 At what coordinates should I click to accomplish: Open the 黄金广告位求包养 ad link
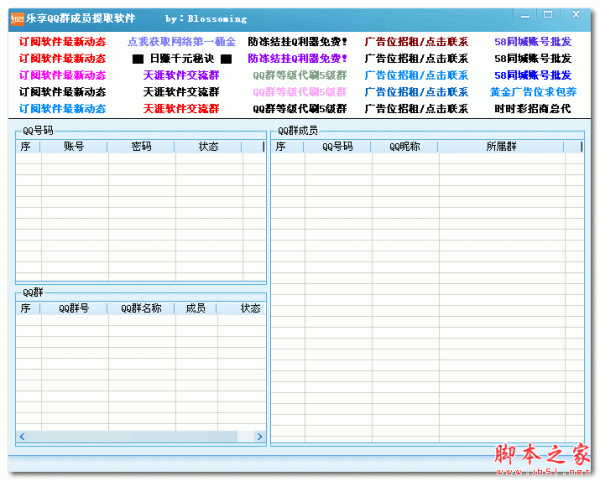click(533, 92)
